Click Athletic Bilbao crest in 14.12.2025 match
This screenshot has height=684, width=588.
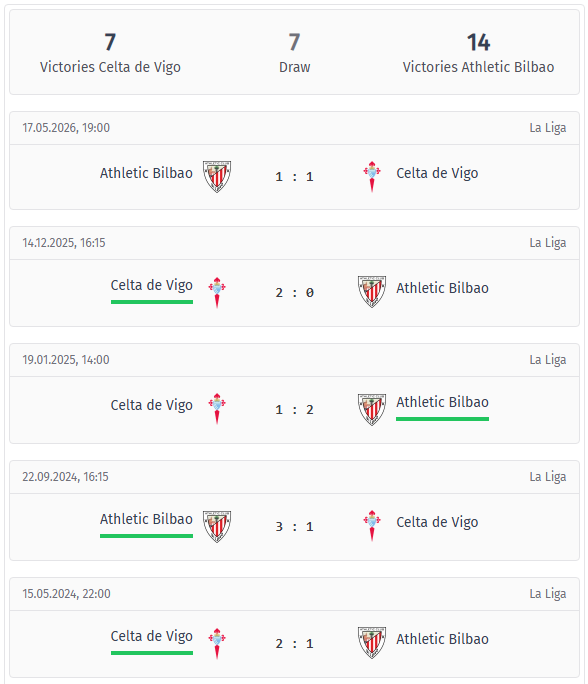click(372, 292)
